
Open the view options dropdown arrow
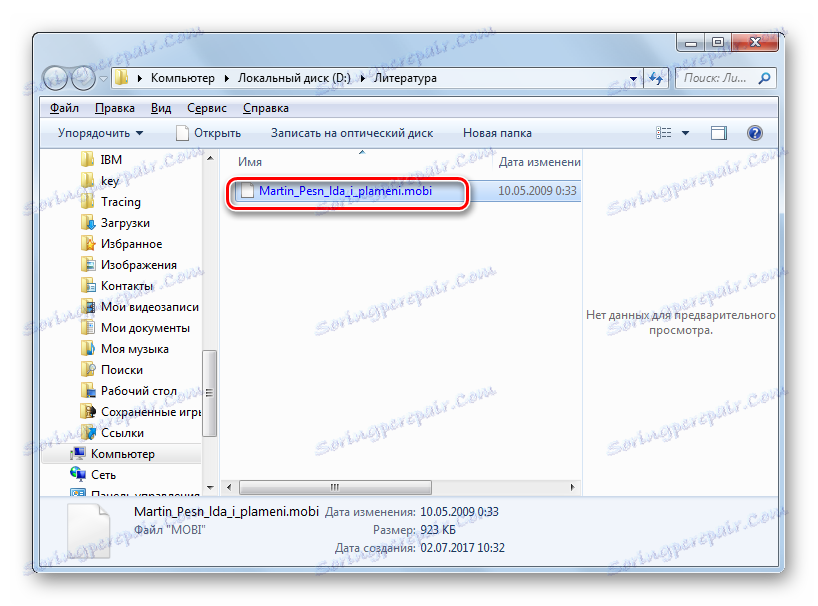coord(685,133)
